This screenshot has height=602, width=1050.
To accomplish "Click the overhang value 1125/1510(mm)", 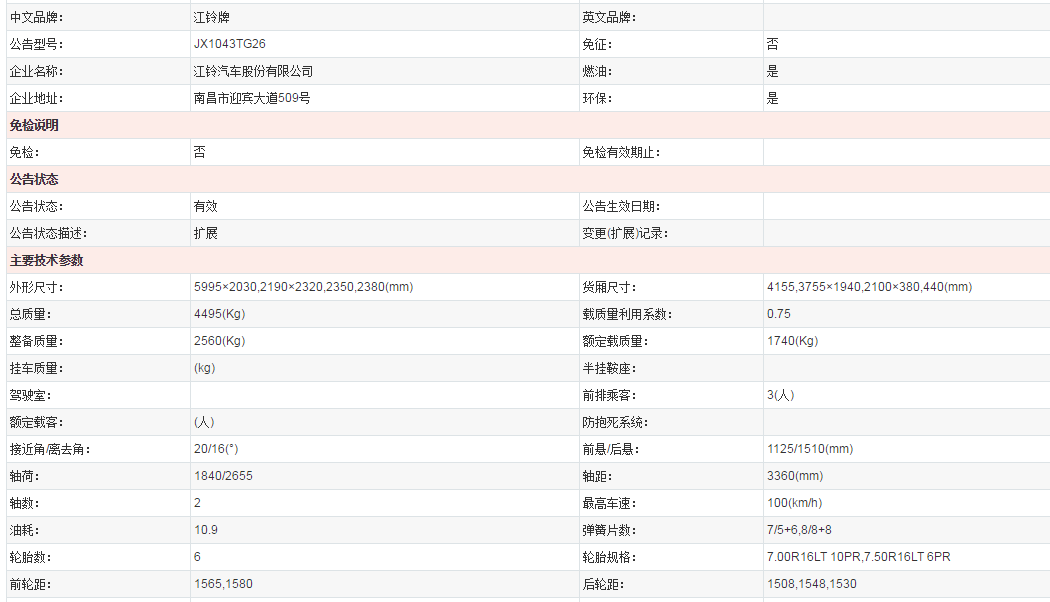I will 810,449.
